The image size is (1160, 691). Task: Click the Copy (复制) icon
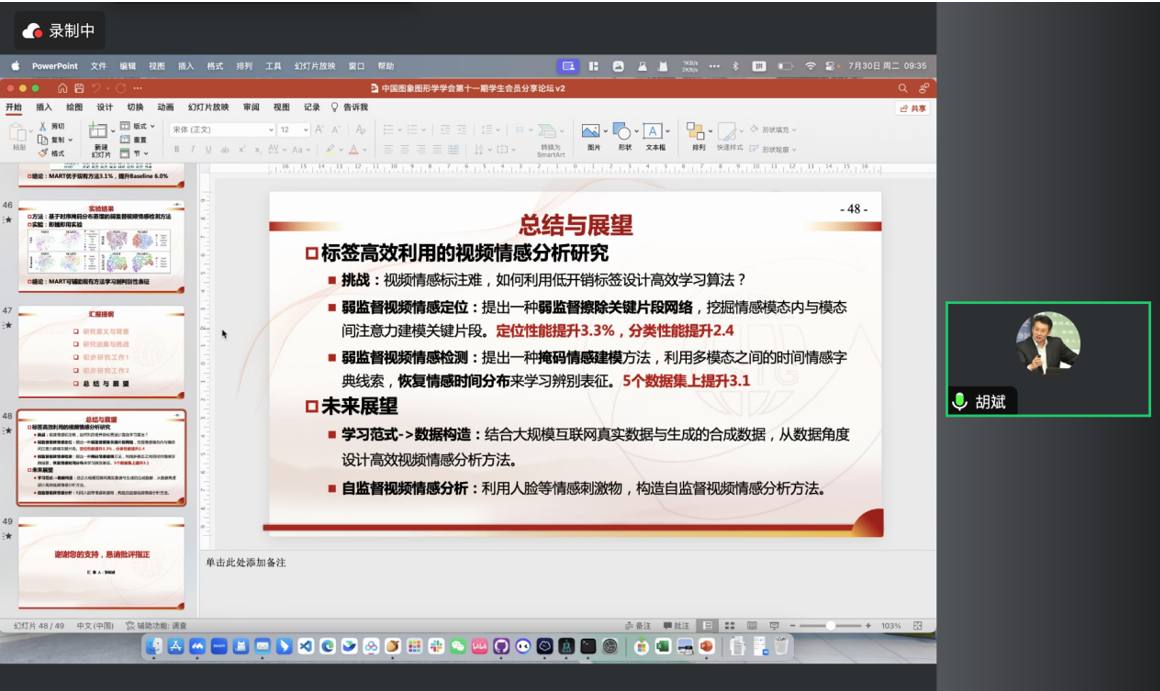[43, 140]
